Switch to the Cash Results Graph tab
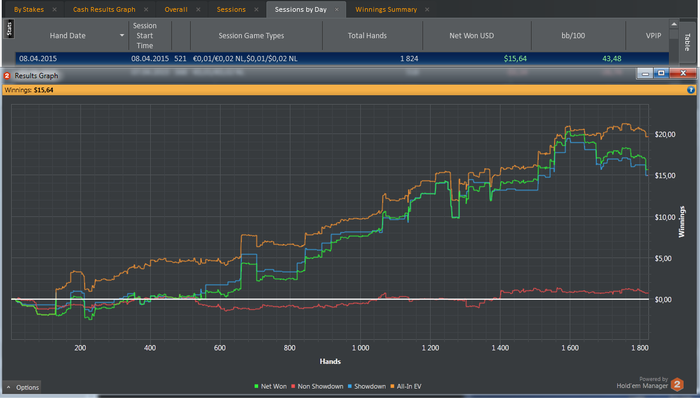 coord(104,9)
